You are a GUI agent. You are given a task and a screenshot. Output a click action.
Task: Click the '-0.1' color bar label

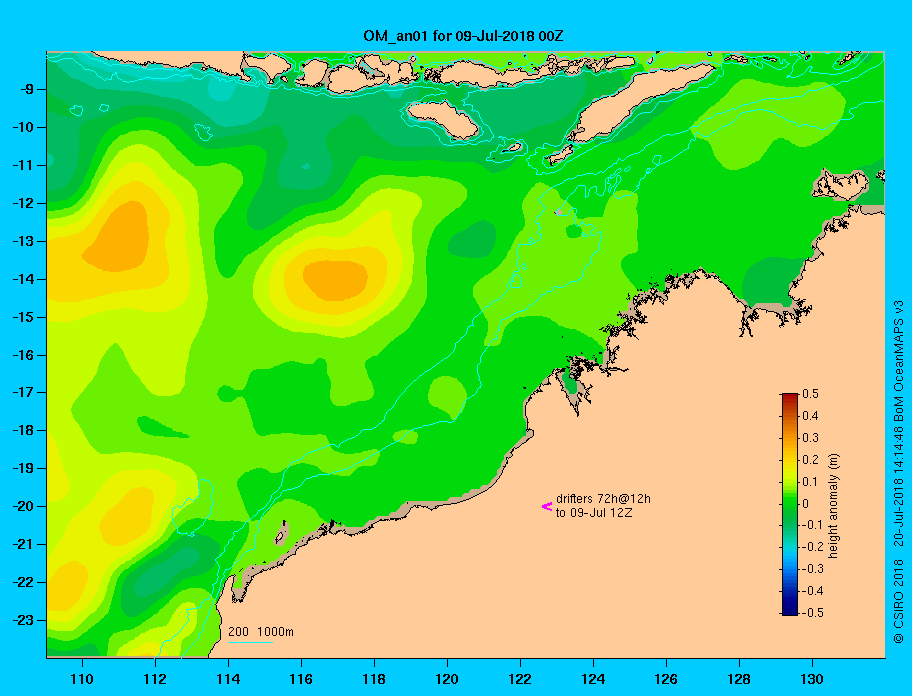pos(811,525)
